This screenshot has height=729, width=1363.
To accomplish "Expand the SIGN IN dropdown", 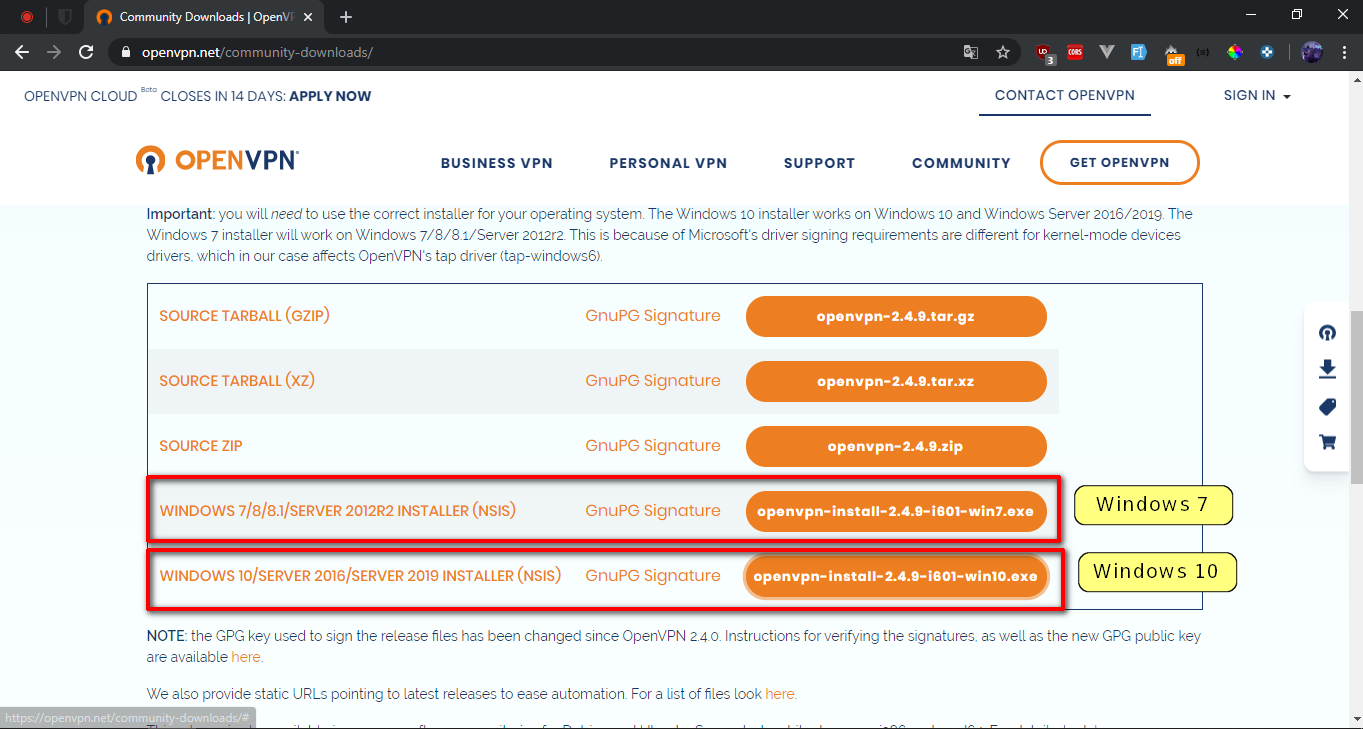I will pyautogui.click(x=1256, y=96).
